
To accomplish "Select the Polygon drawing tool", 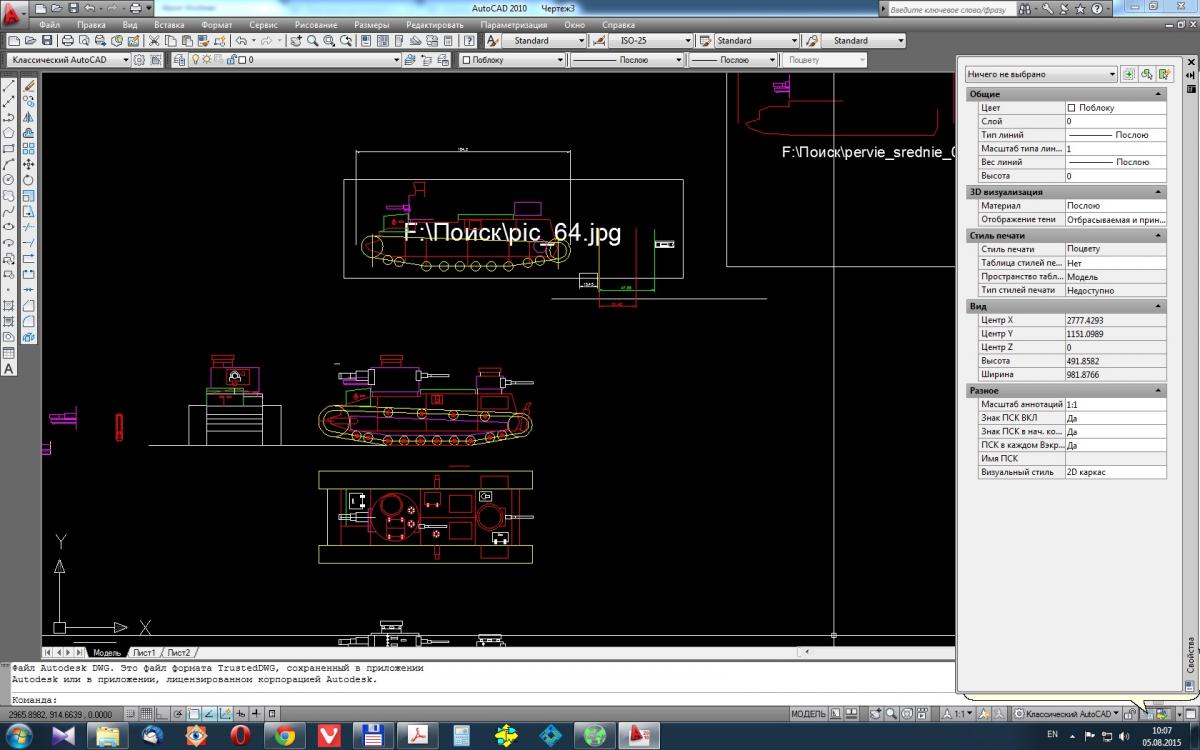I will point(9,132).
